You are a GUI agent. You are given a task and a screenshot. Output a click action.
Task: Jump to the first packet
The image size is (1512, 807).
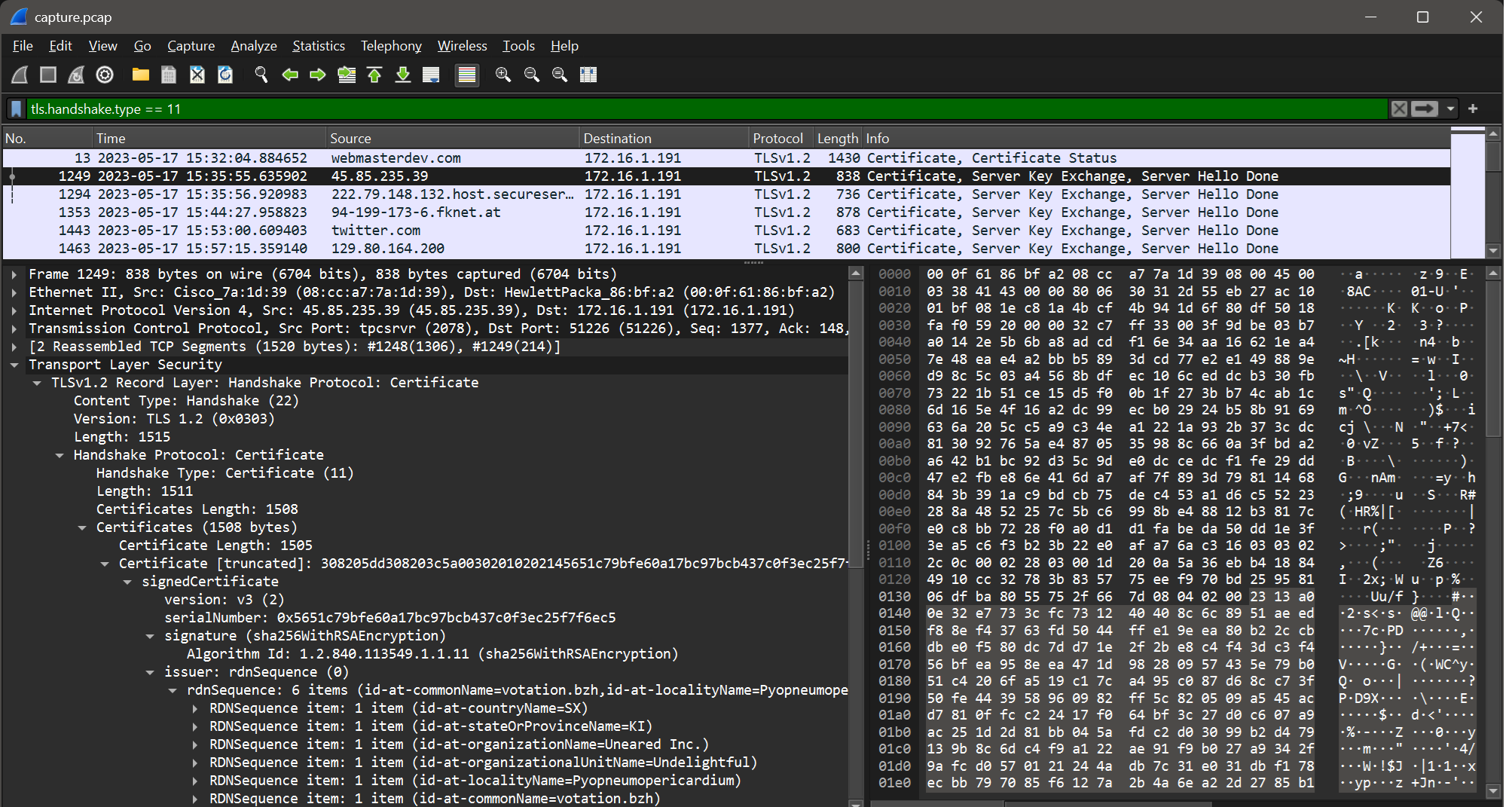pos(374,75)
